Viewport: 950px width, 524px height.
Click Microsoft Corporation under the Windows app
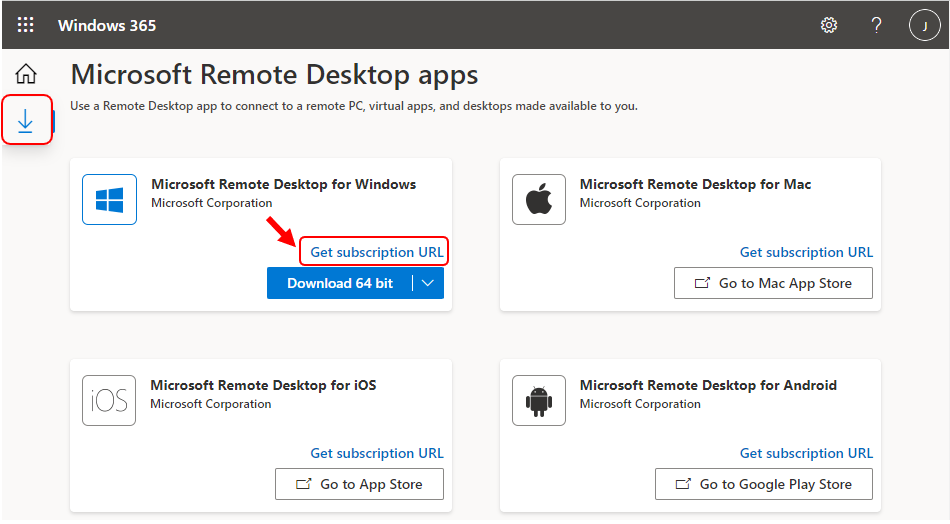(211, 203)
